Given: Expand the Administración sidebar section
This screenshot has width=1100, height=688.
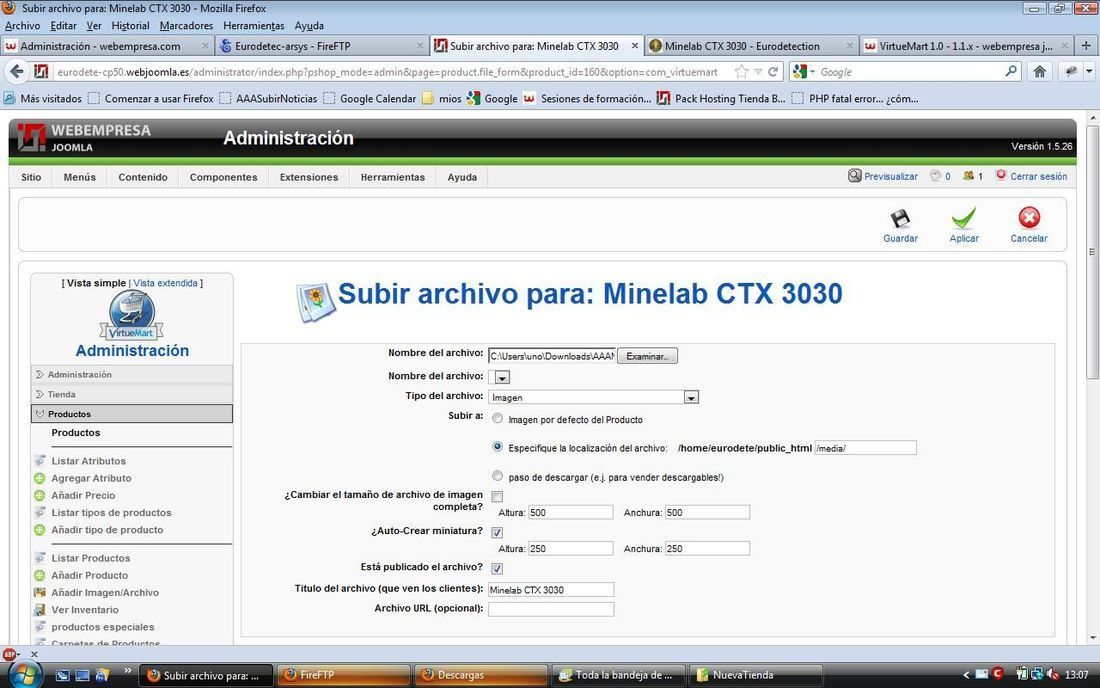Looking at the screenshot, I should pos(132,375).
